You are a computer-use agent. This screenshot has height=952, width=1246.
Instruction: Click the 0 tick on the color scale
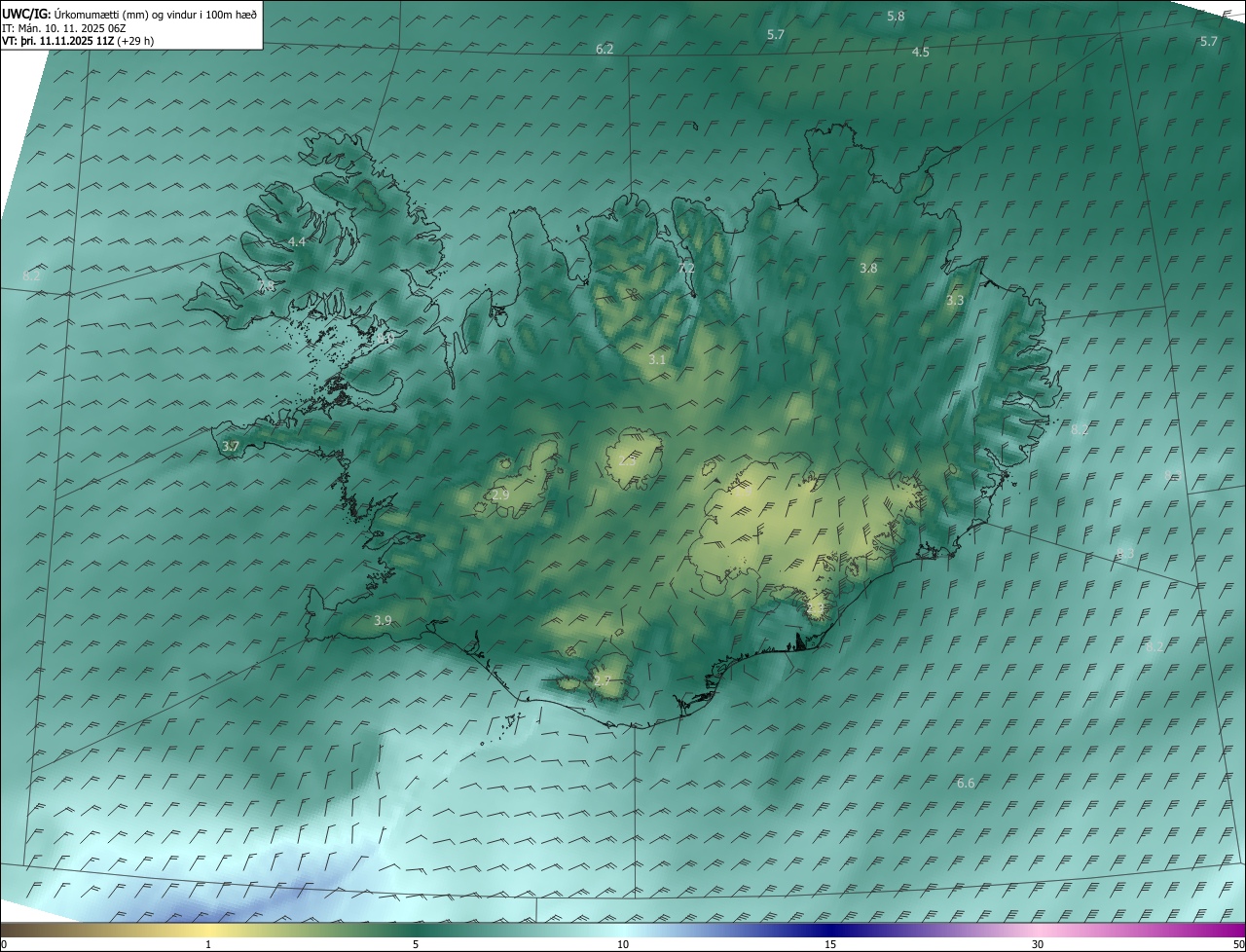pyautogui.click(x=4, y=944)
